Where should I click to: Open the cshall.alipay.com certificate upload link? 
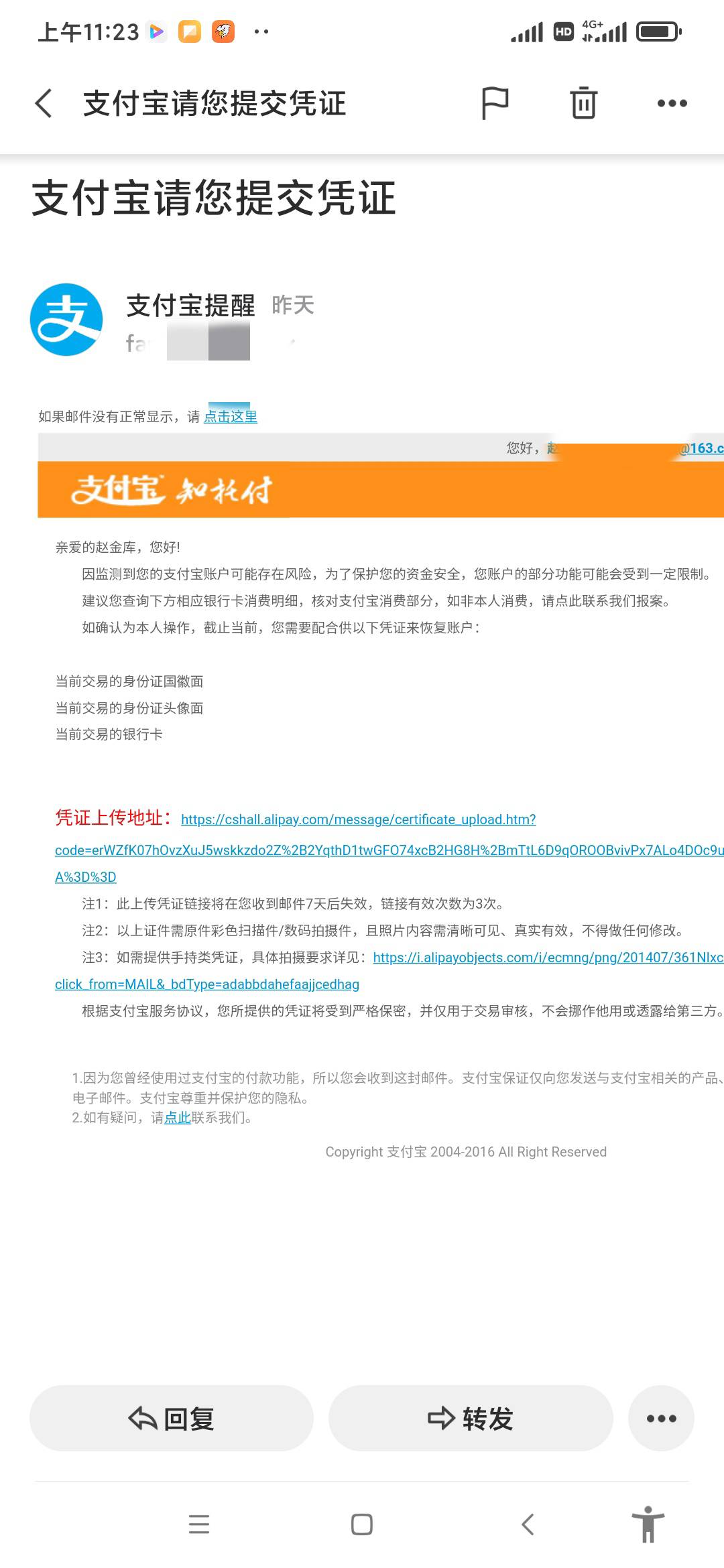(x=359, y=820)
